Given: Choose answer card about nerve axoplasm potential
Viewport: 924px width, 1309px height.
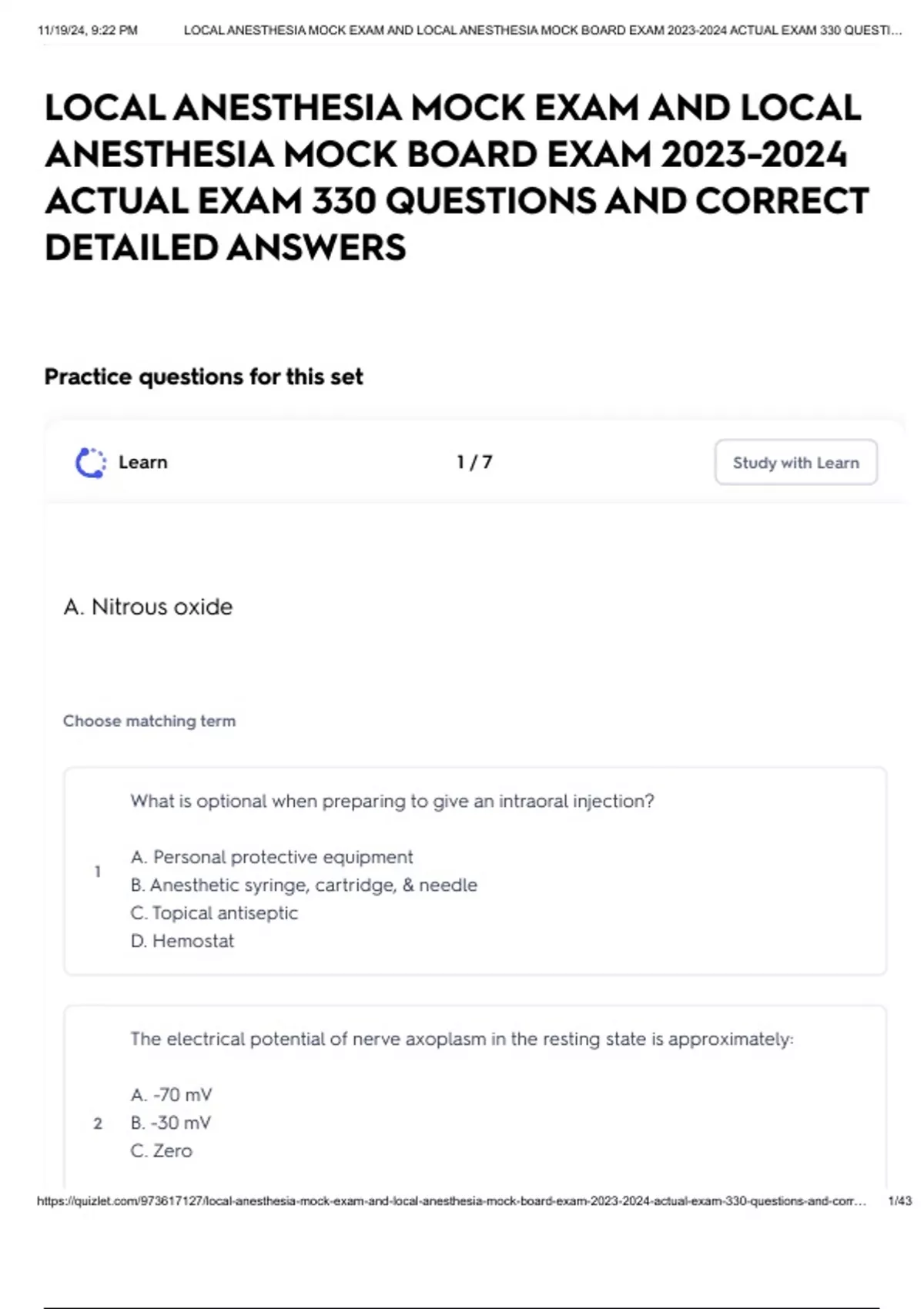Looking at the screenshot, I should tap(474, 1093).
